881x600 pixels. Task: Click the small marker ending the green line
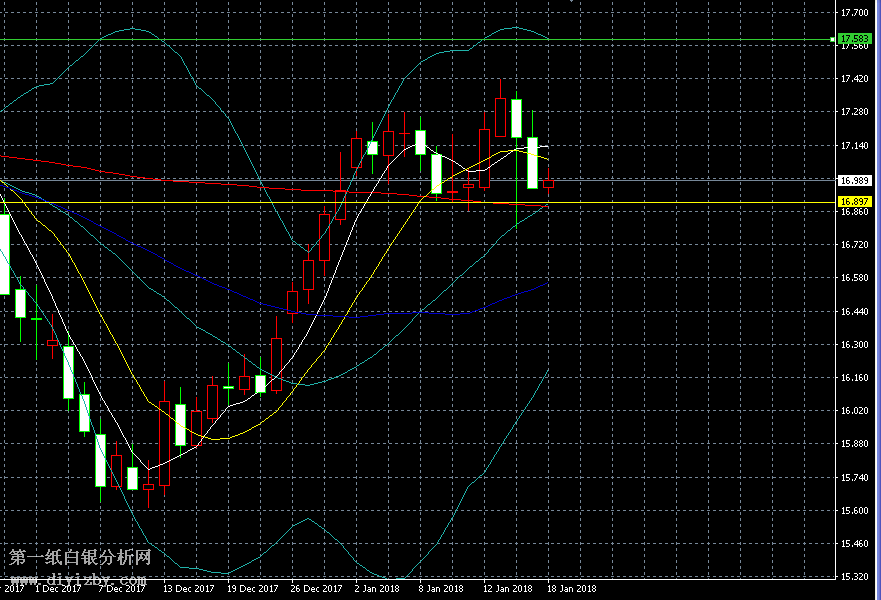833,39
